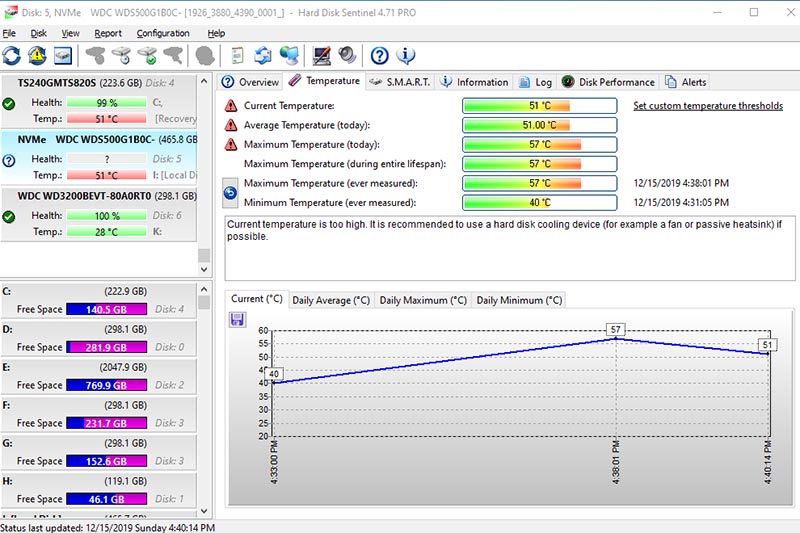The height and width of the screenshot is (533, 800).
Task: Click the save floppy icon above the graph
Action: click(237, 319)
